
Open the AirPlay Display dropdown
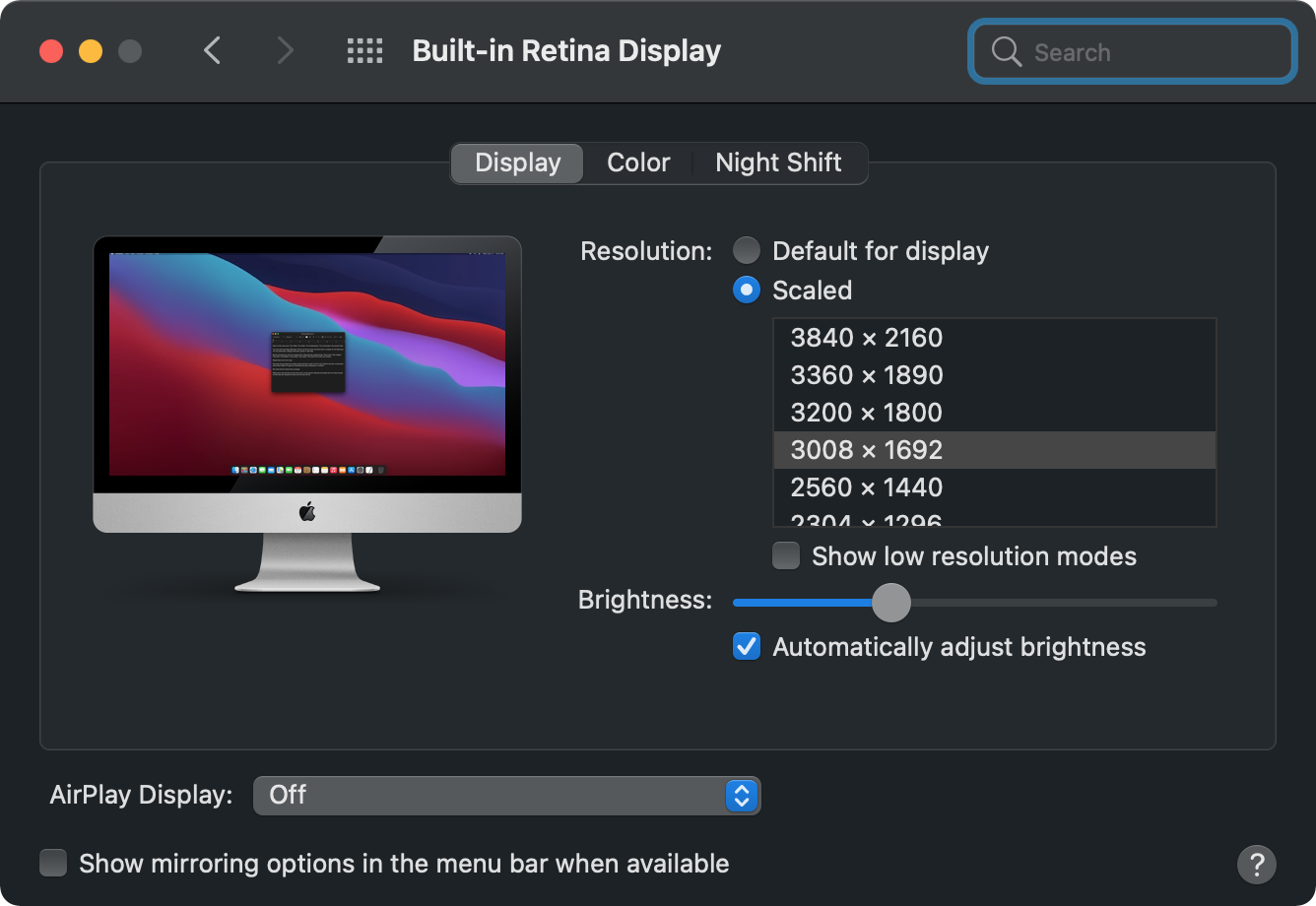[506, 795]
